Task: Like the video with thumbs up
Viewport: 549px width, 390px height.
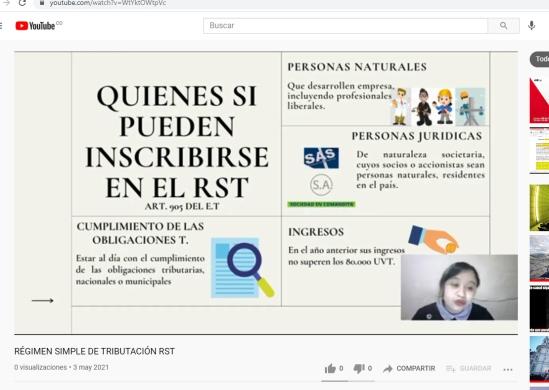Action: [x=334, y=368]
